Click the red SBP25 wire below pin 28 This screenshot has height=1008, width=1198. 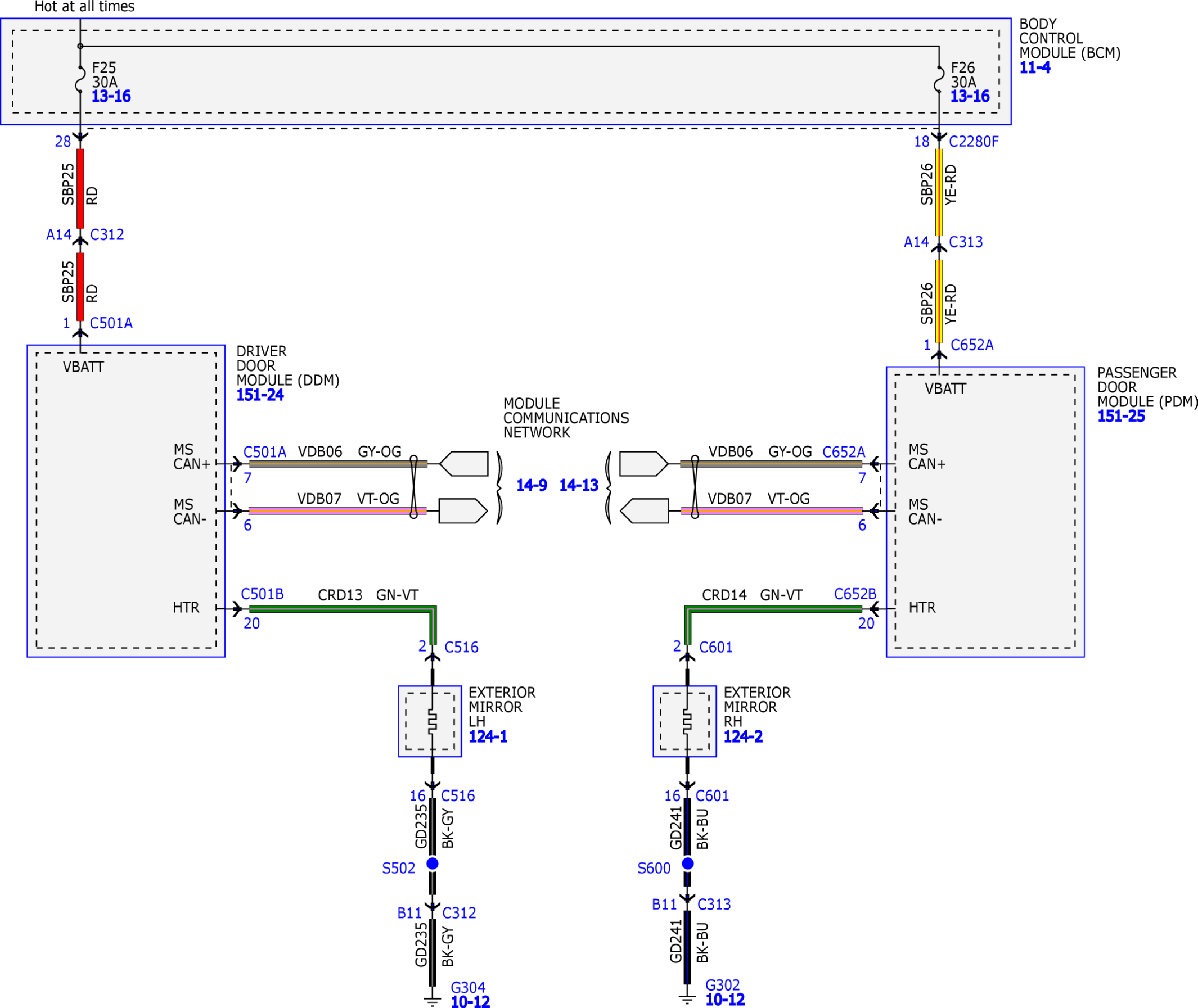point(80,188)
